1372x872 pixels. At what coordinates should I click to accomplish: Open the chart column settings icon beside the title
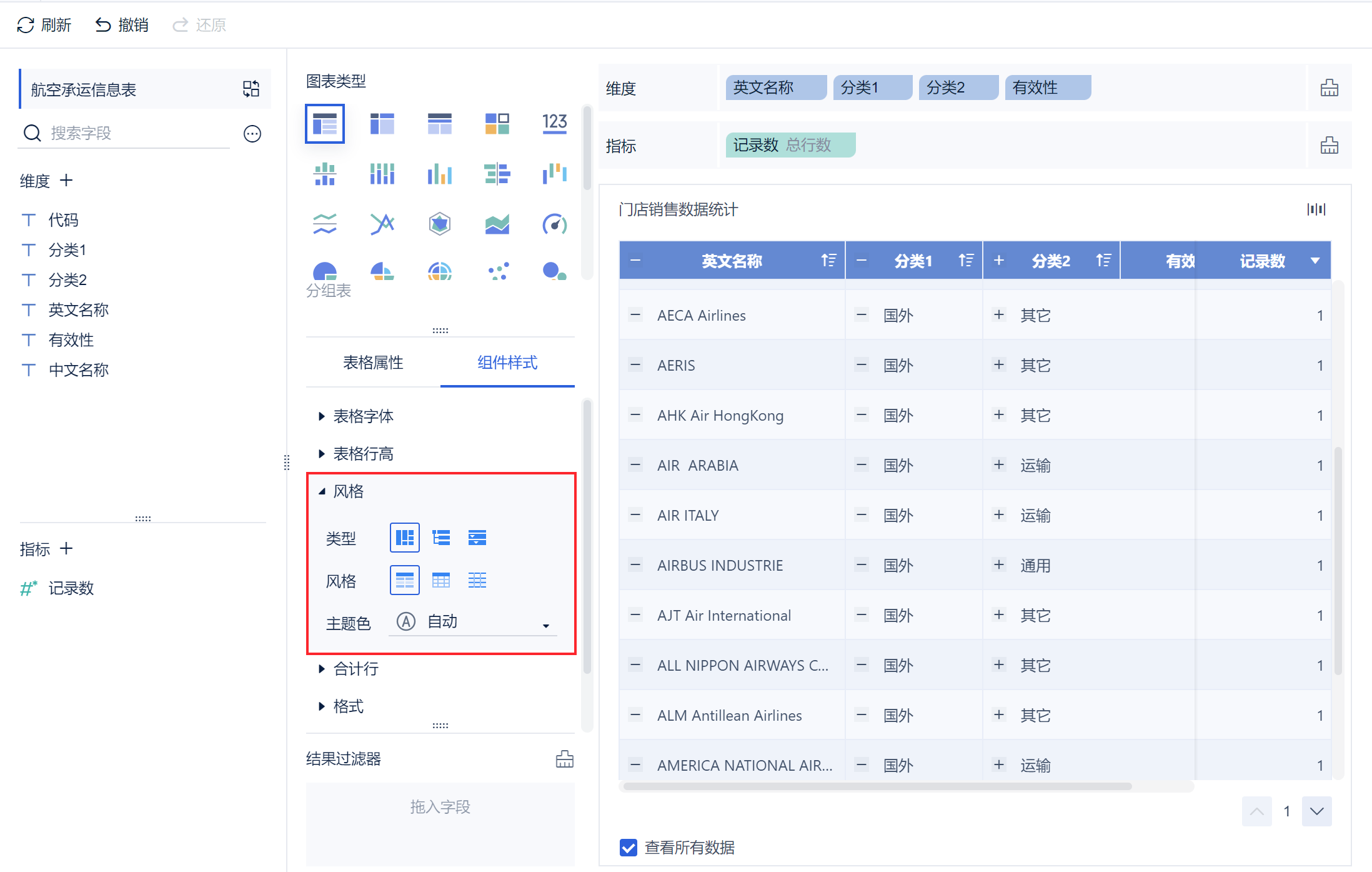pyautogui.click(x=1316, y=209)
